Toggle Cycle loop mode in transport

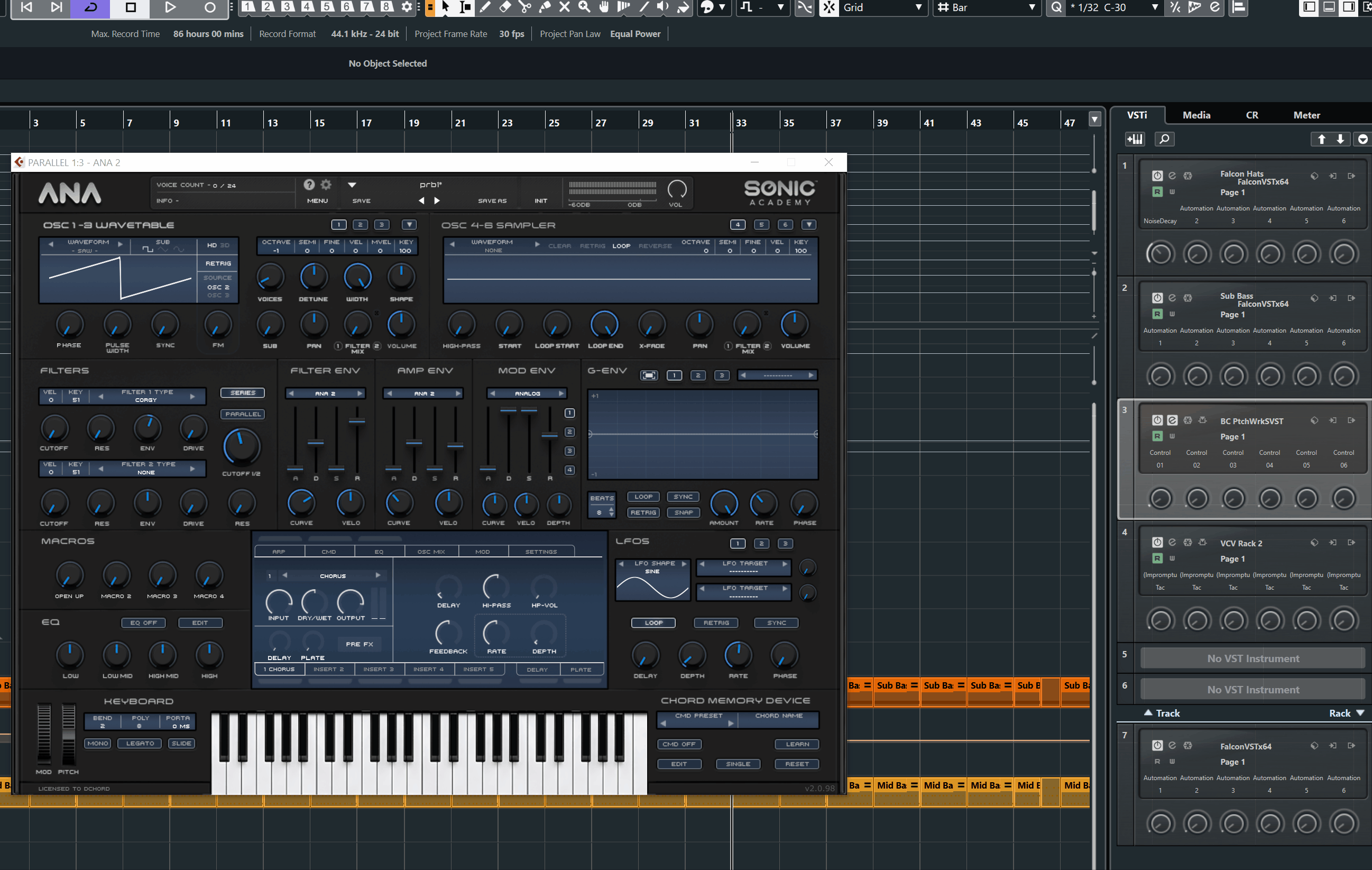point(91,7)
